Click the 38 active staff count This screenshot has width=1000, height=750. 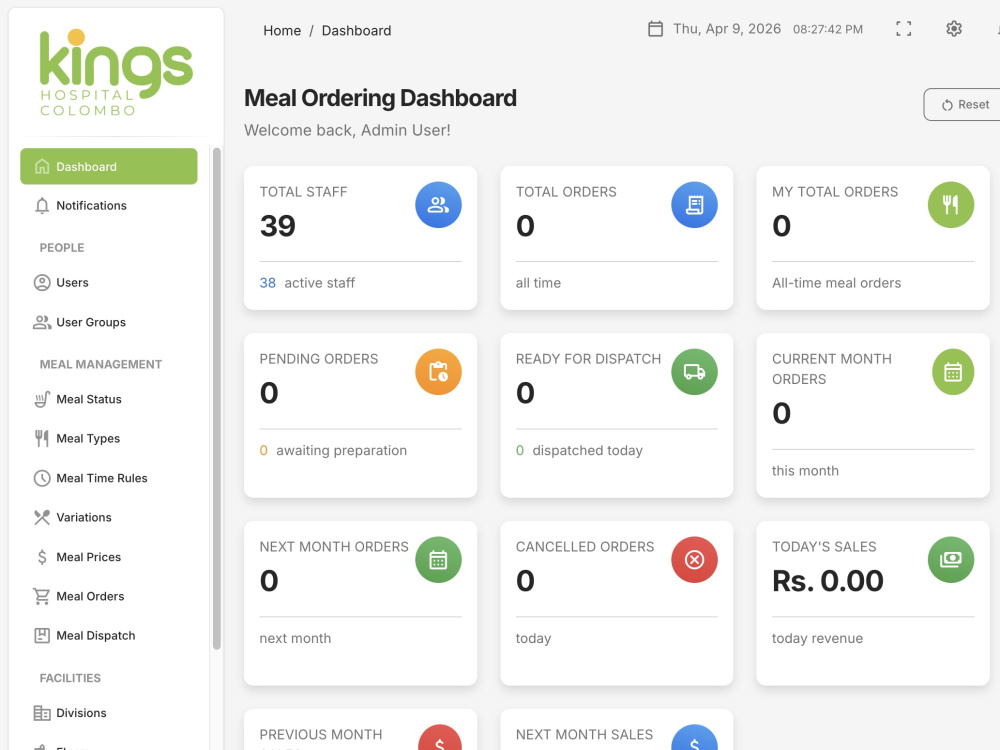coord(267,283)
